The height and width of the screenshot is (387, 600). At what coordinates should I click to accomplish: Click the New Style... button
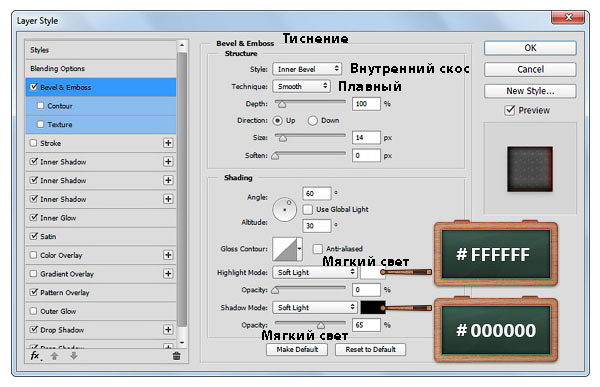pos(530,91)
